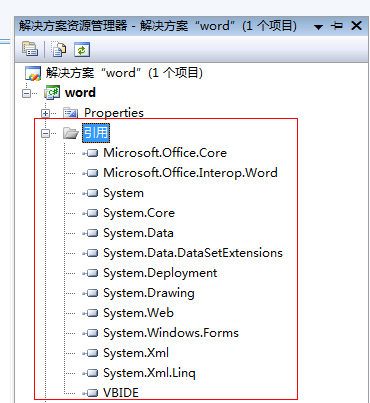Image resolution: width=370 pixels, height=403 pixels.
Task: Collapse the 引用 references node
Action: pos(46,133)
